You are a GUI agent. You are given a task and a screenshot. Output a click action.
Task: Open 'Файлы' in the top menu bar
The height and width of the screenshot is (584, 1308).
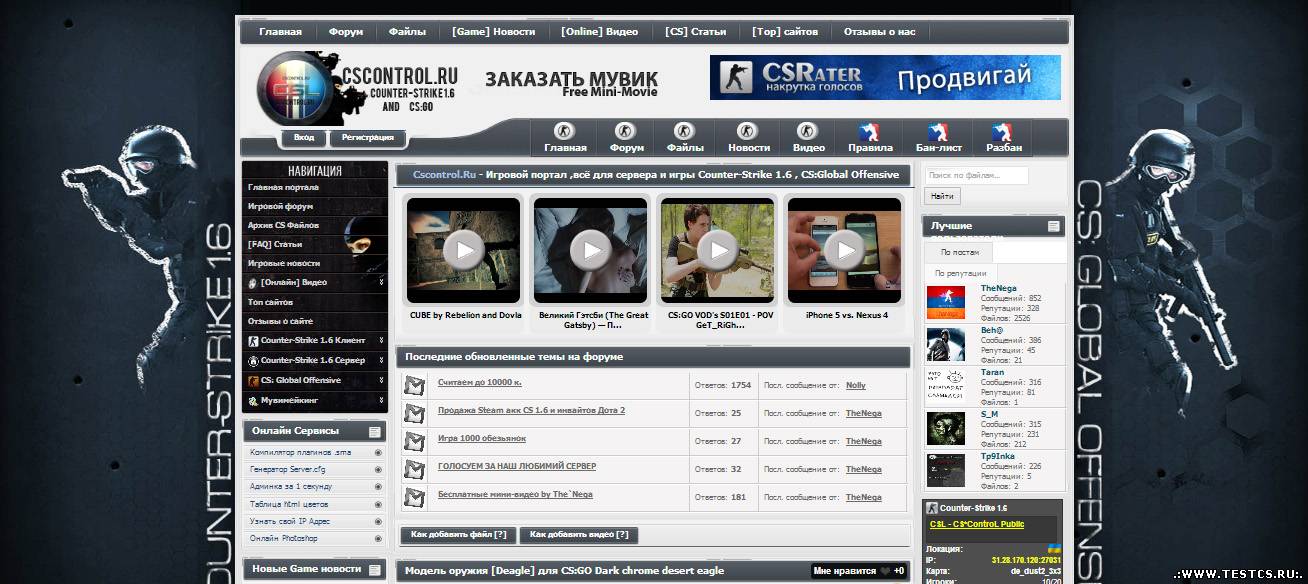407,32
